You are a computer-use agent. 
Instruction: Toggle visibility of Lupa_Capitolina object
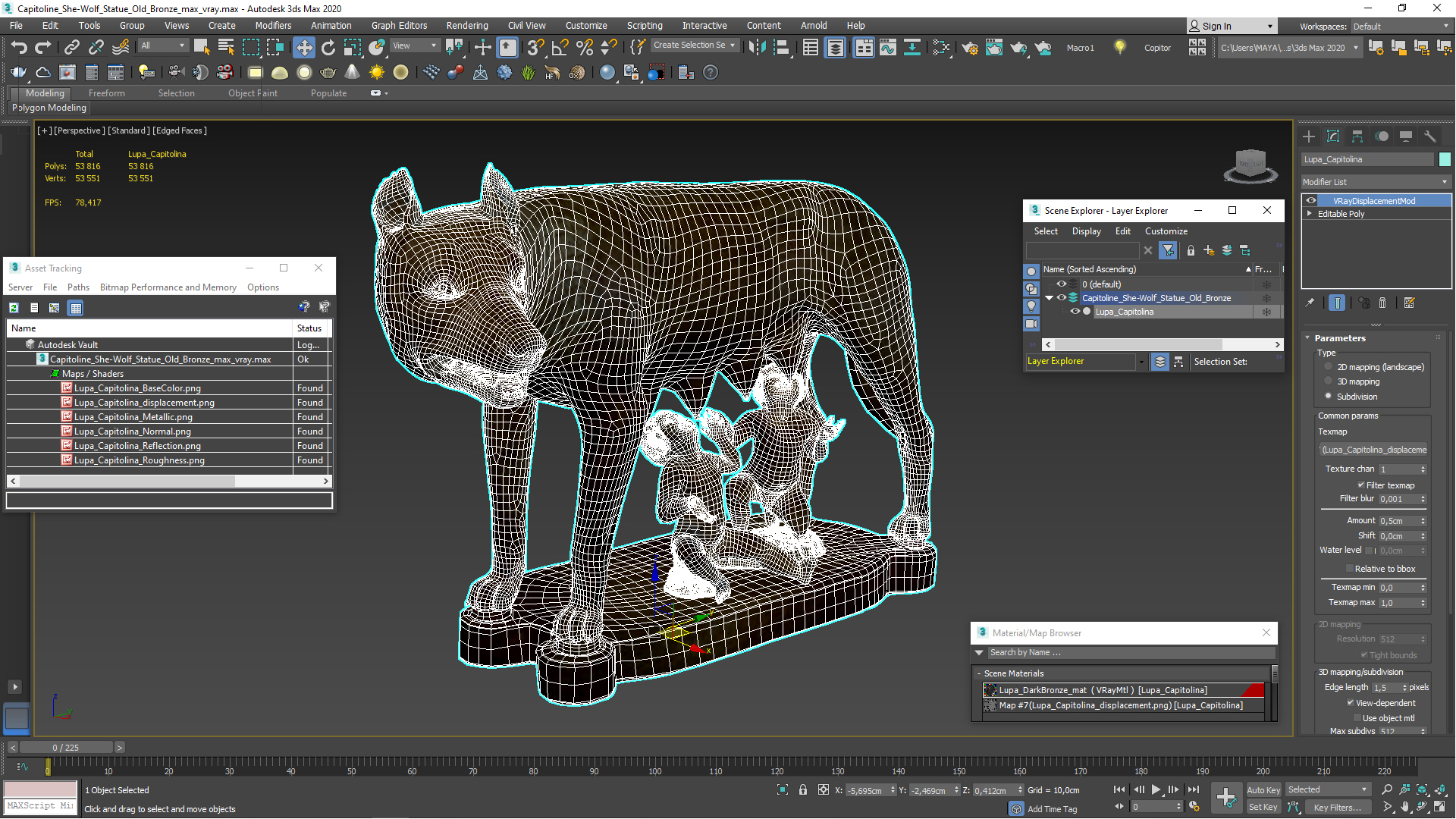(1075, 312)
